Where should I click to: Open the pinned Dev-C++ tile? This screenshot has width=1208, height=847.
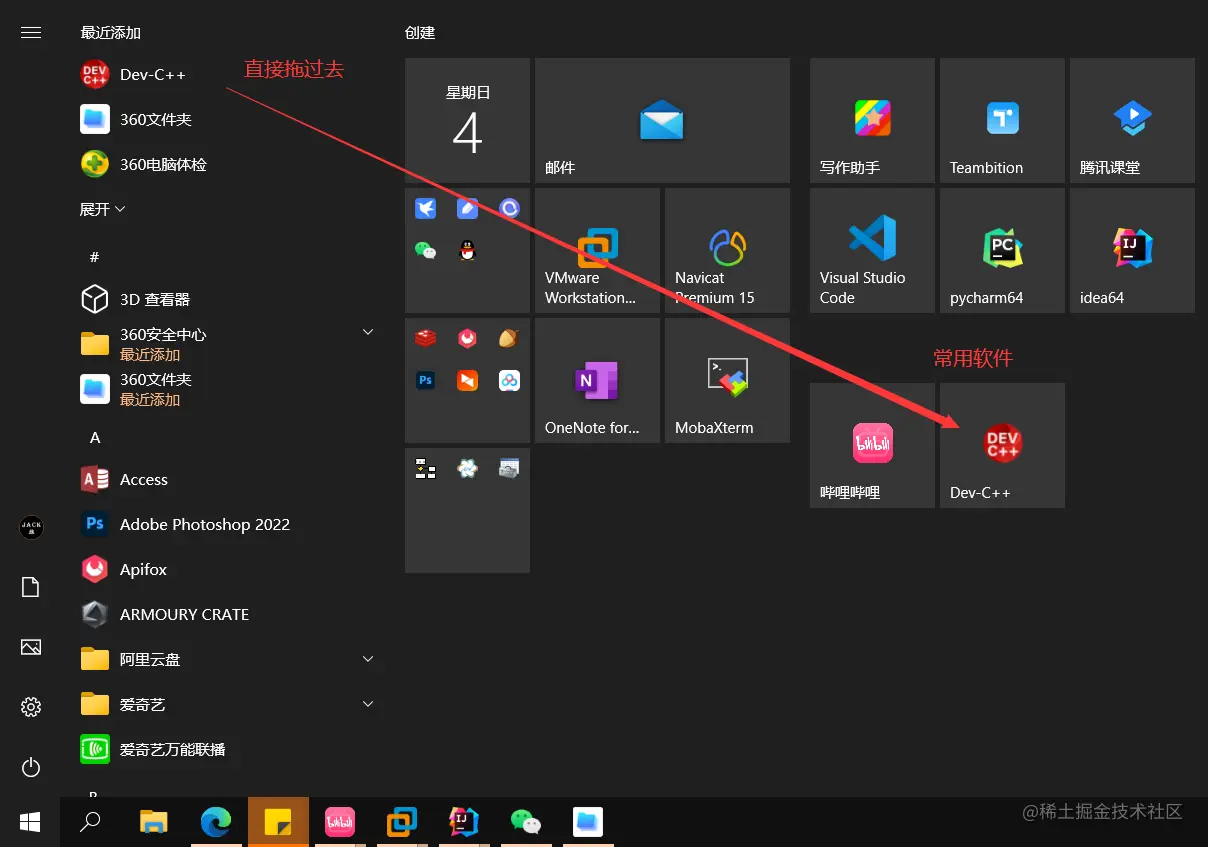coord(1002,445)
